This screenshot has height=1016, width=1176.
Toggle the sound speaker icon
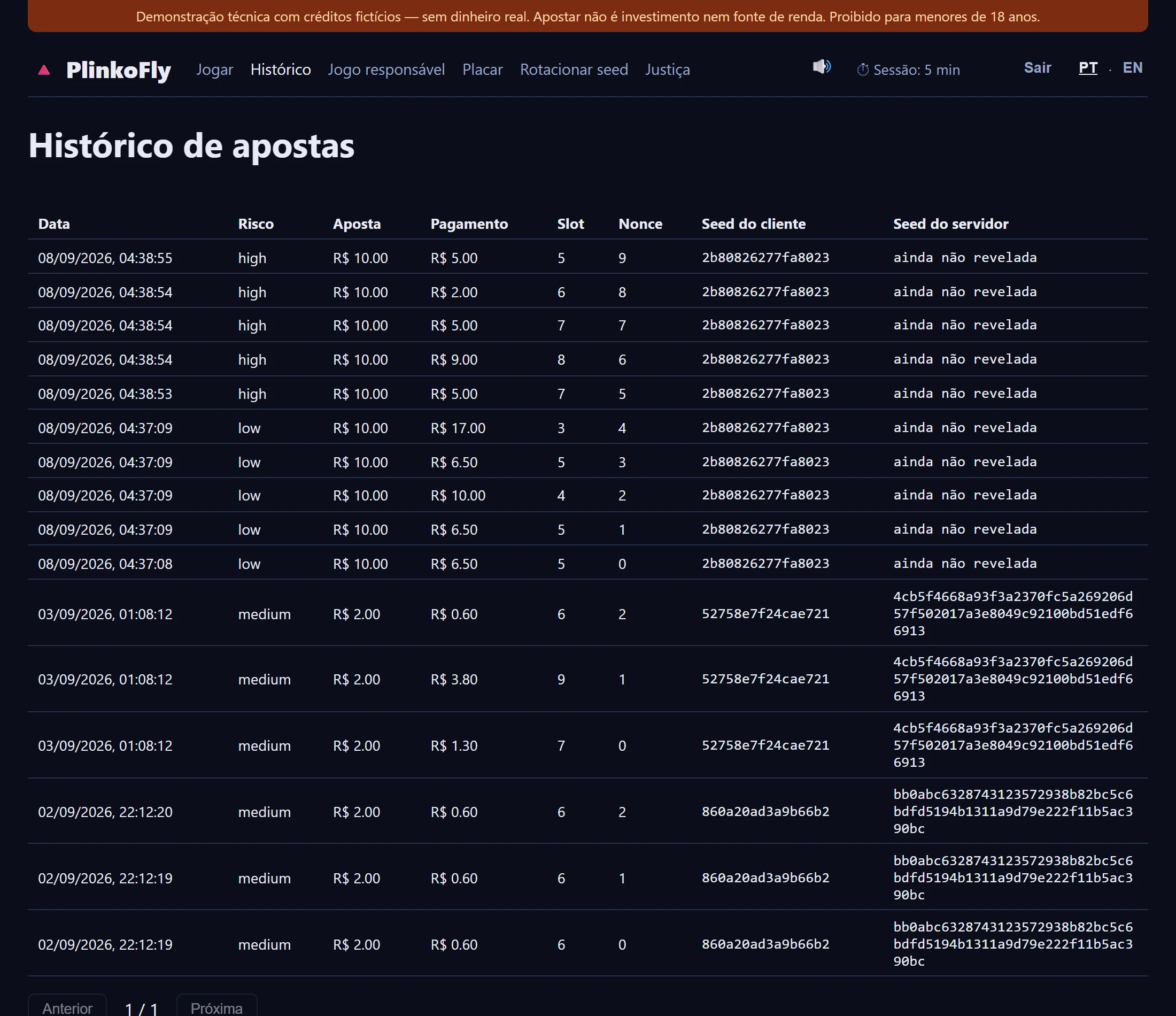pos(821,67)
